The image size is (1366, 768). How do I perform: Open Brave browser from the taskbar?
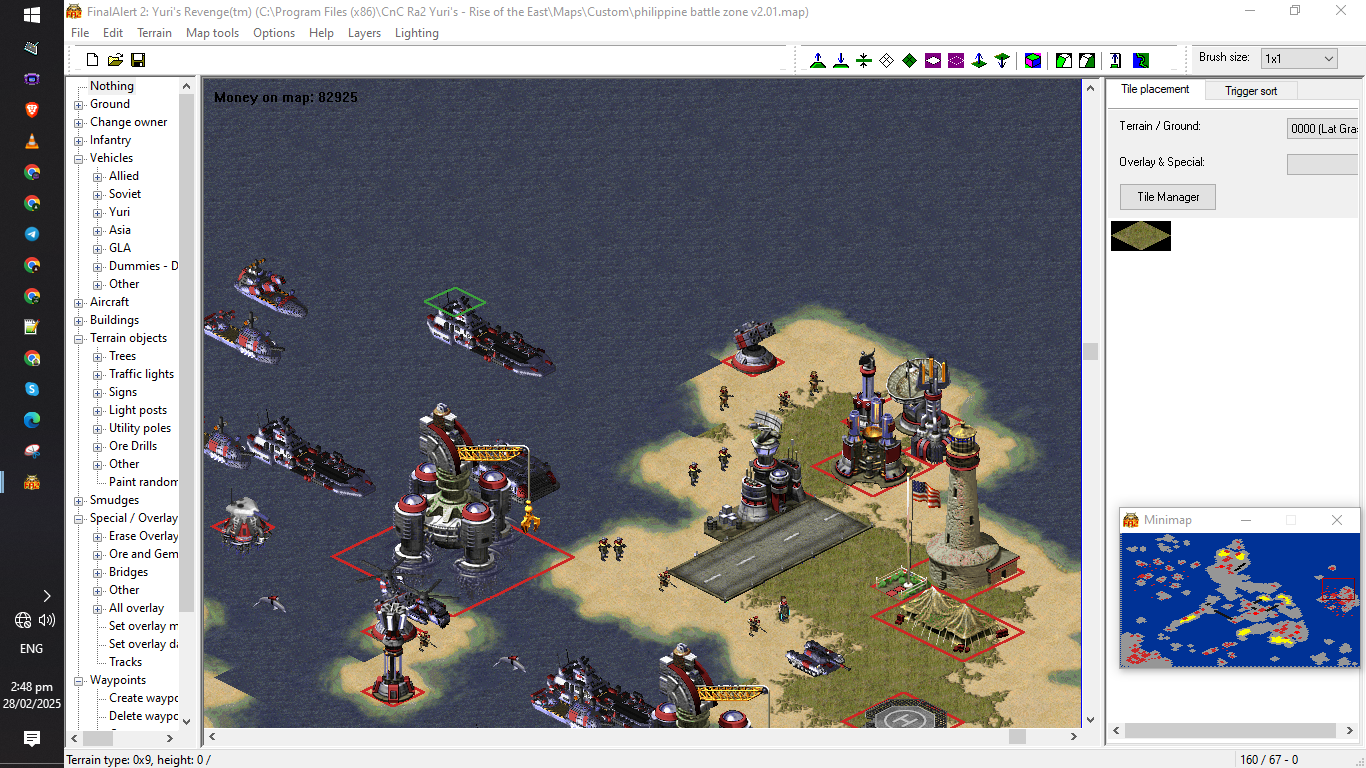tap(32, 110)
